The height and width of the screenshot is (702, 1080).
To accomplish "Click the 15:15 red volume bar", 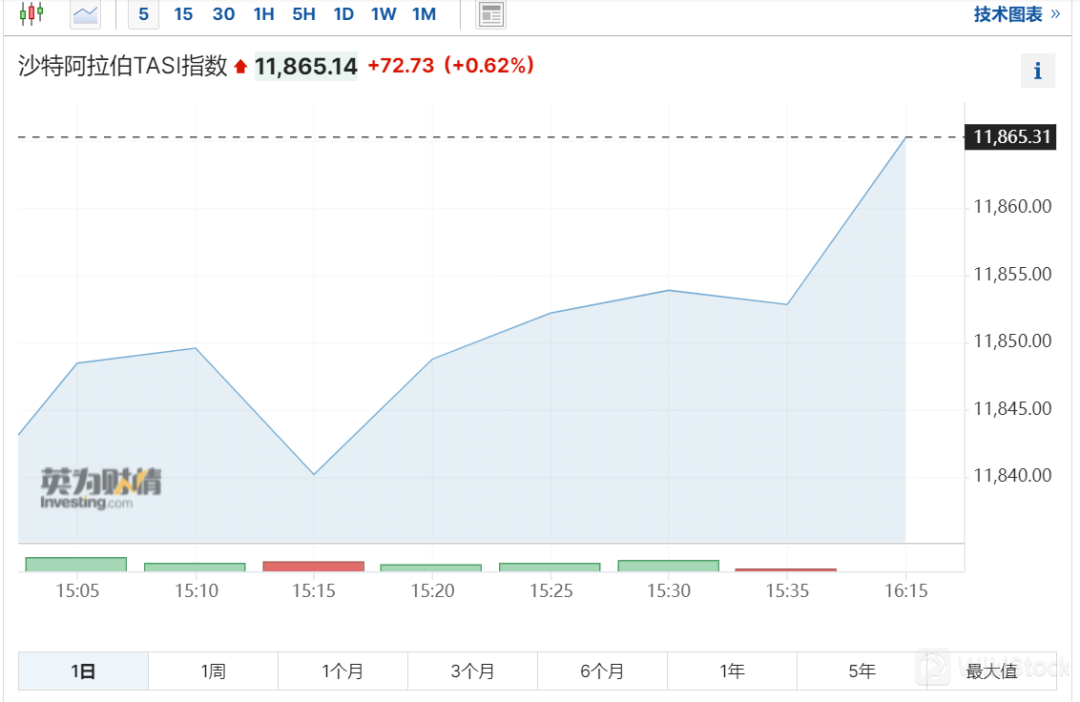I will click(x=313, y=566).
